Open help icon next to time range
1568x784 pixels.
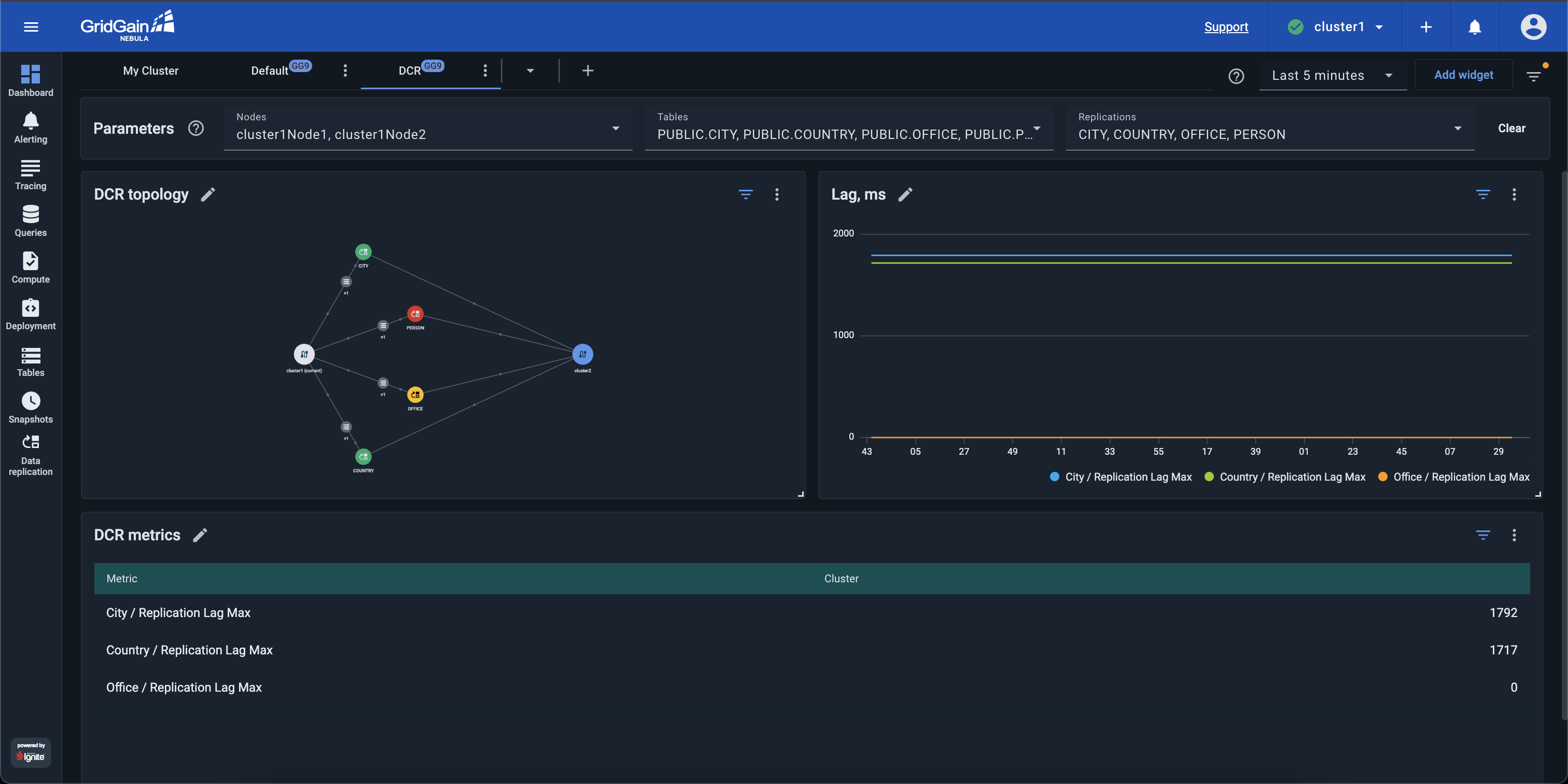pyautogui.click(x=1236, y=76)
